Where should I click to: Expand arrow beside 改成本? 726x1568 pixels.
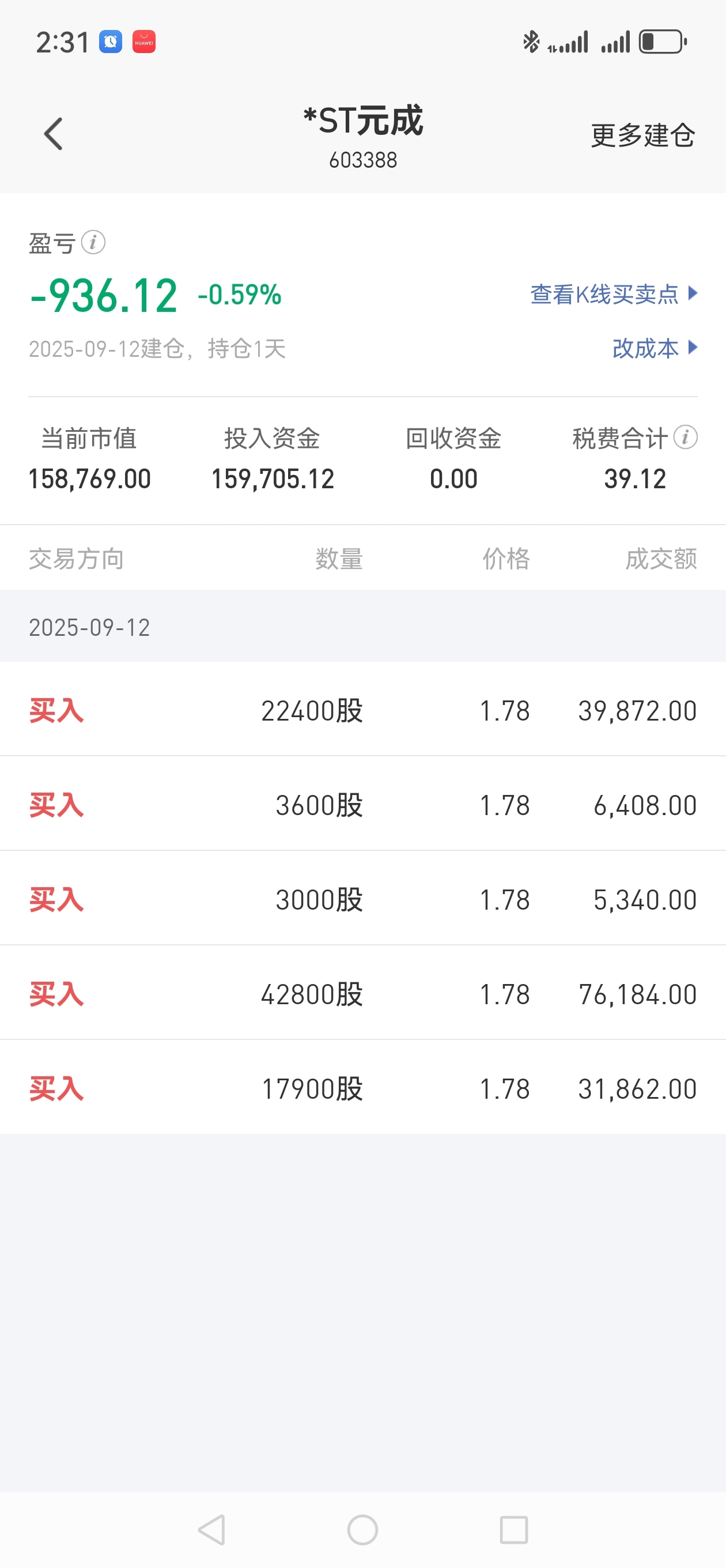pyautogui.click(x=693, y=348)
